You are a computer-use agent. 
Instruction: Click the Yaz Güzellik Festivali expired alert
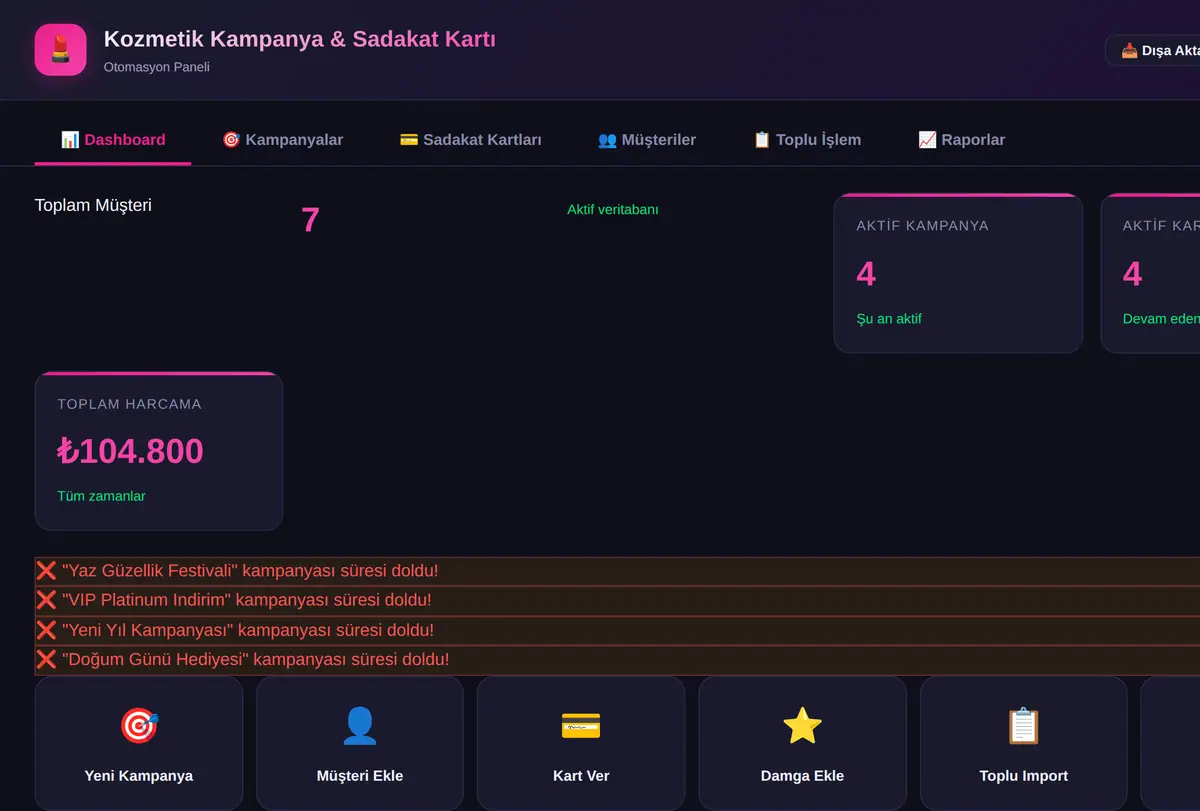617,571
